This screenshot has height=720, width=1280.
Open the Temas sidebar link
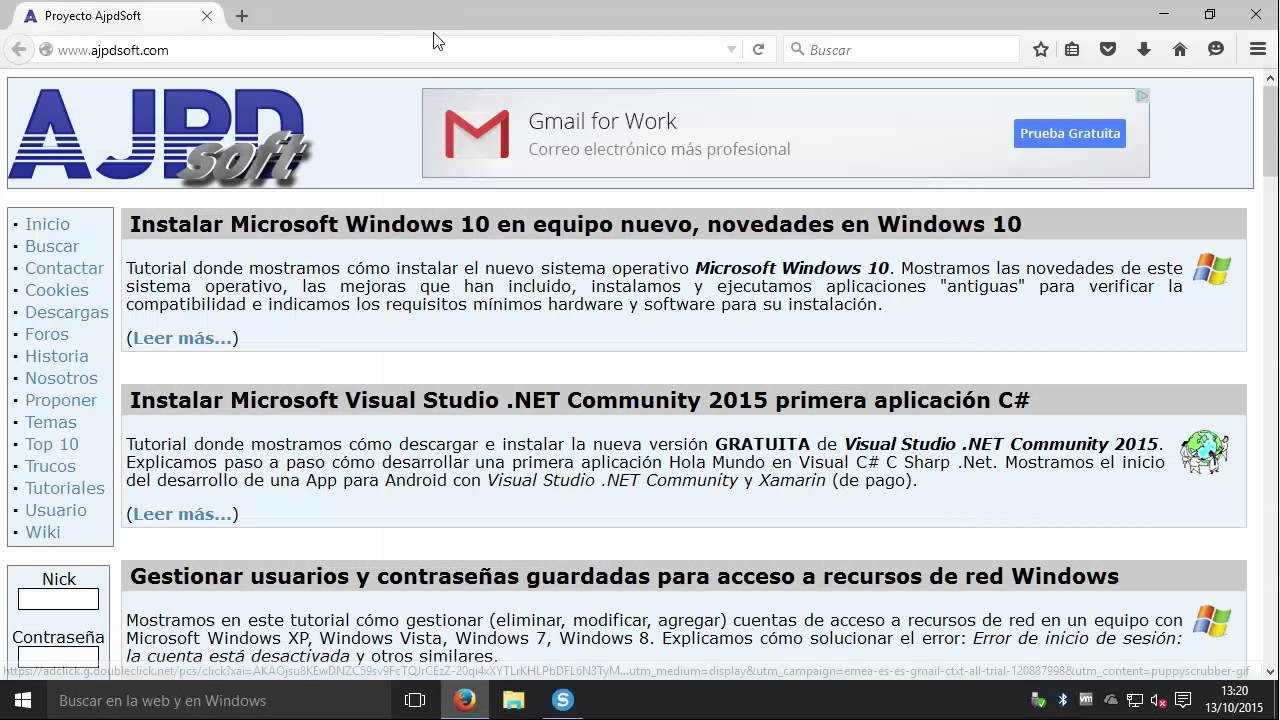[51, 422]
